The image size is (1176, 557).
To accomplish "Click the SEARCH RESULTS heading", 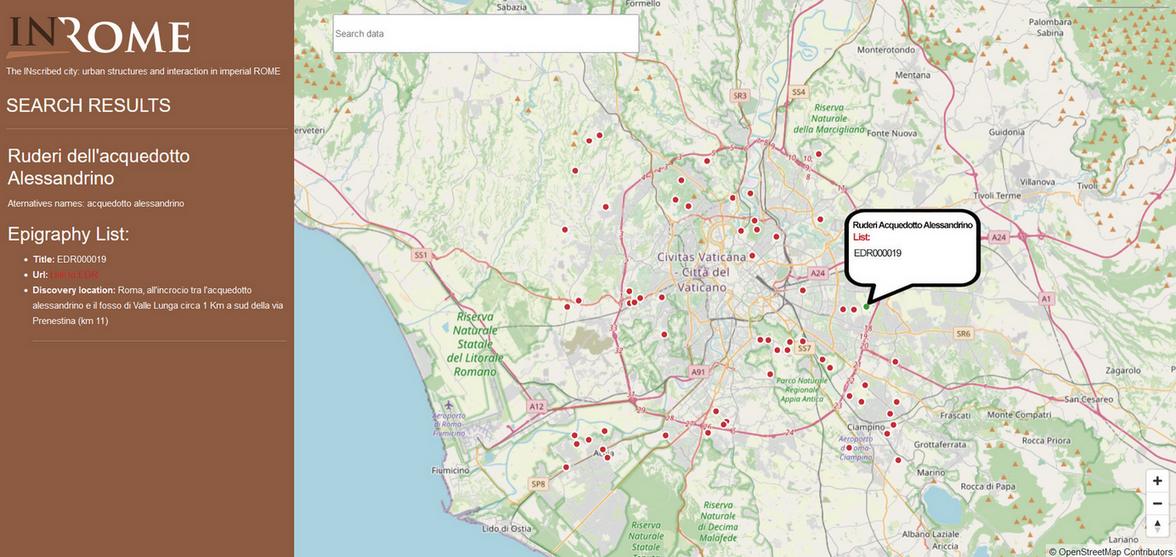I will 88,106.
